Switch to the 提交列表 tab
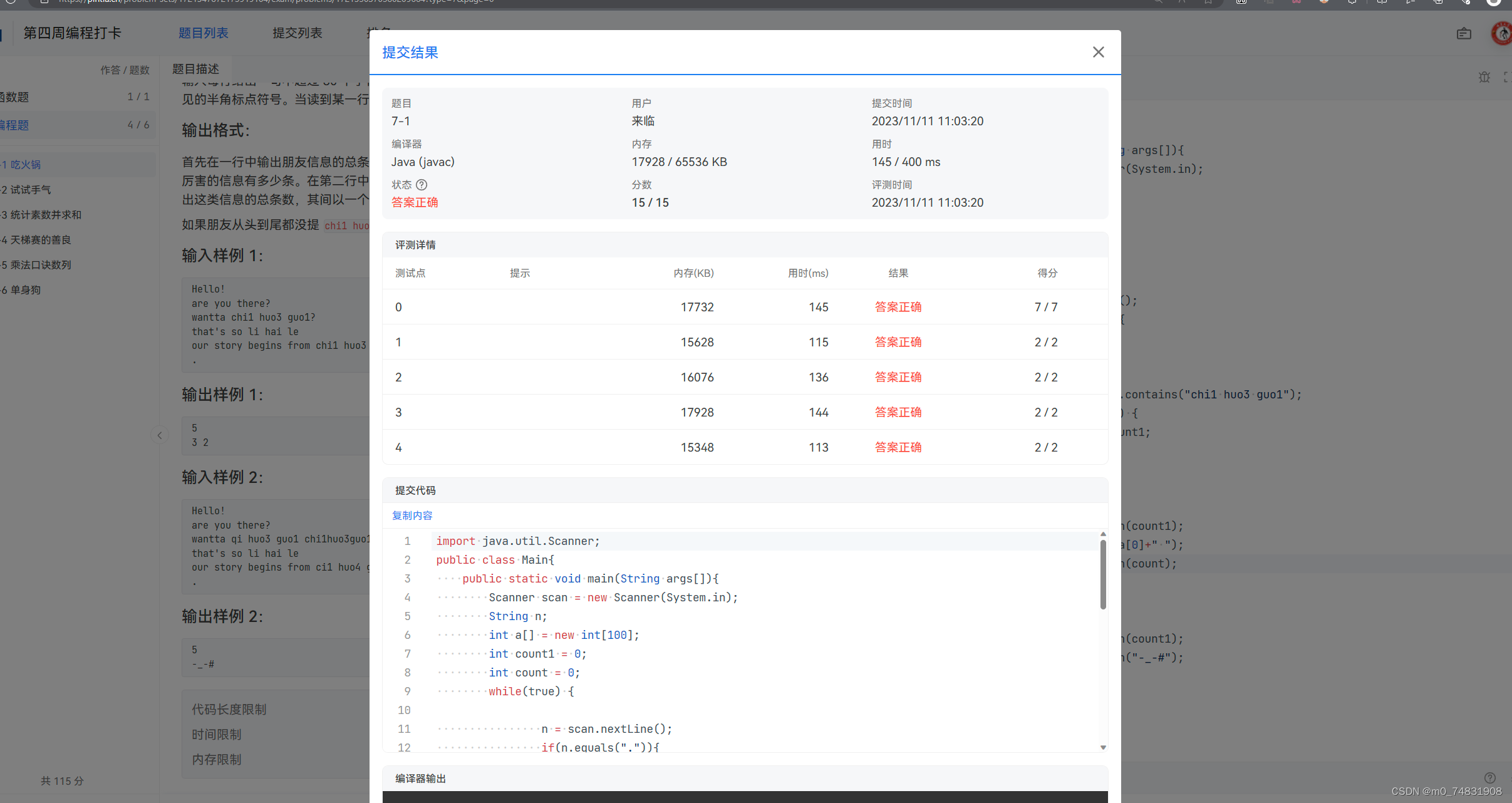 click(x=297, y=33)
